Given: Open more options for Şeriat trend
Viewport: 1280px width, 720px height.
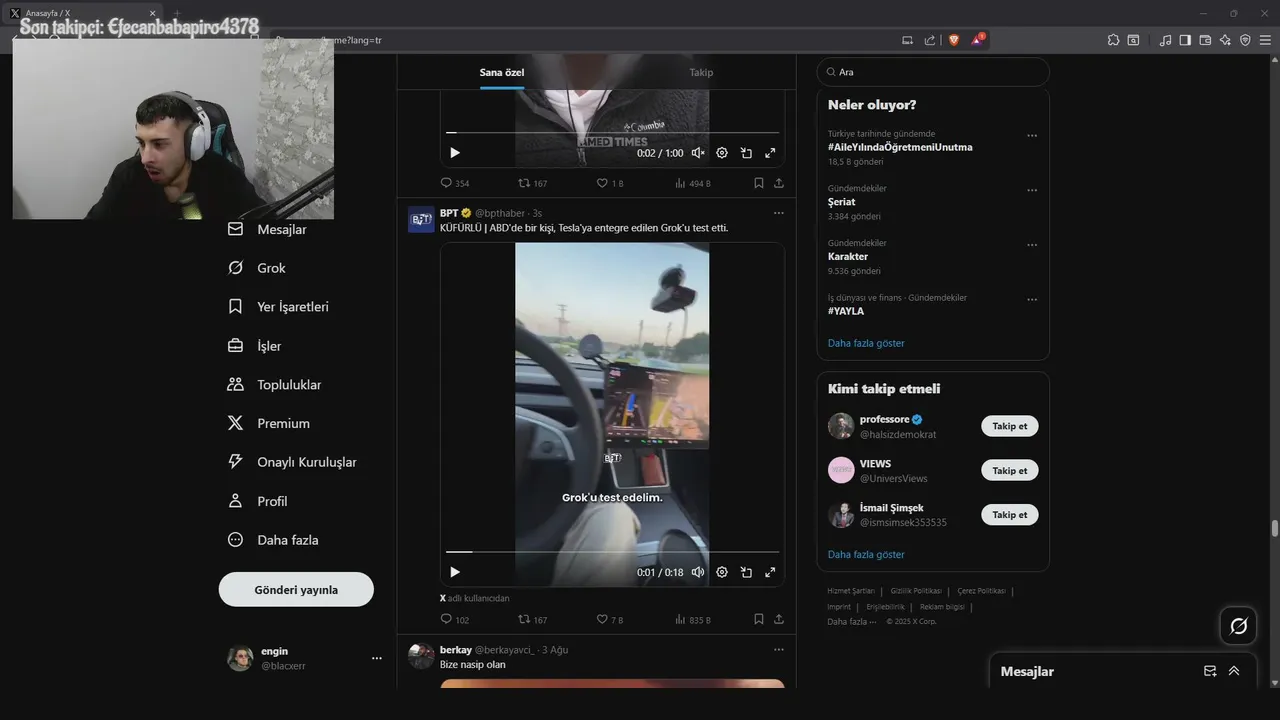Looking at the screenshot, I should pos(1032,190).
